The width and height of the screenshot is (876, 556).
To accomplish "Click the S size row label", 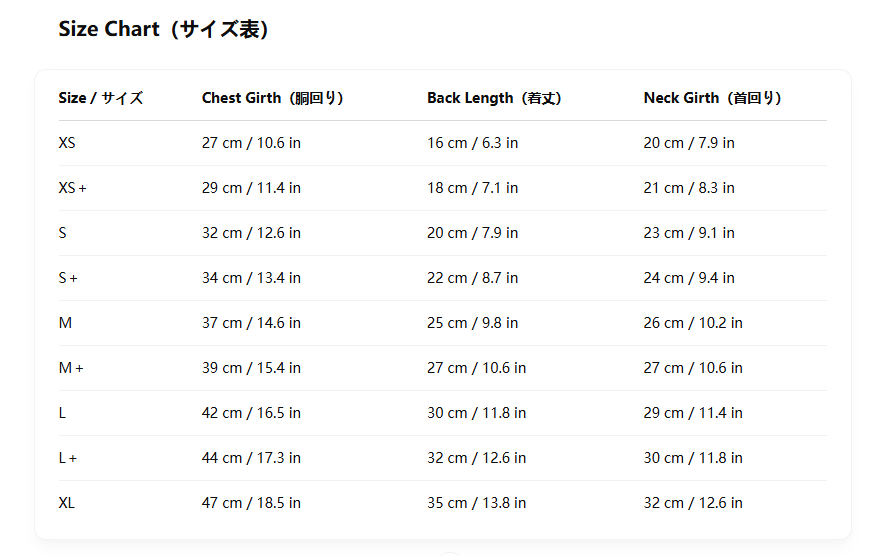I will (63, 233).
